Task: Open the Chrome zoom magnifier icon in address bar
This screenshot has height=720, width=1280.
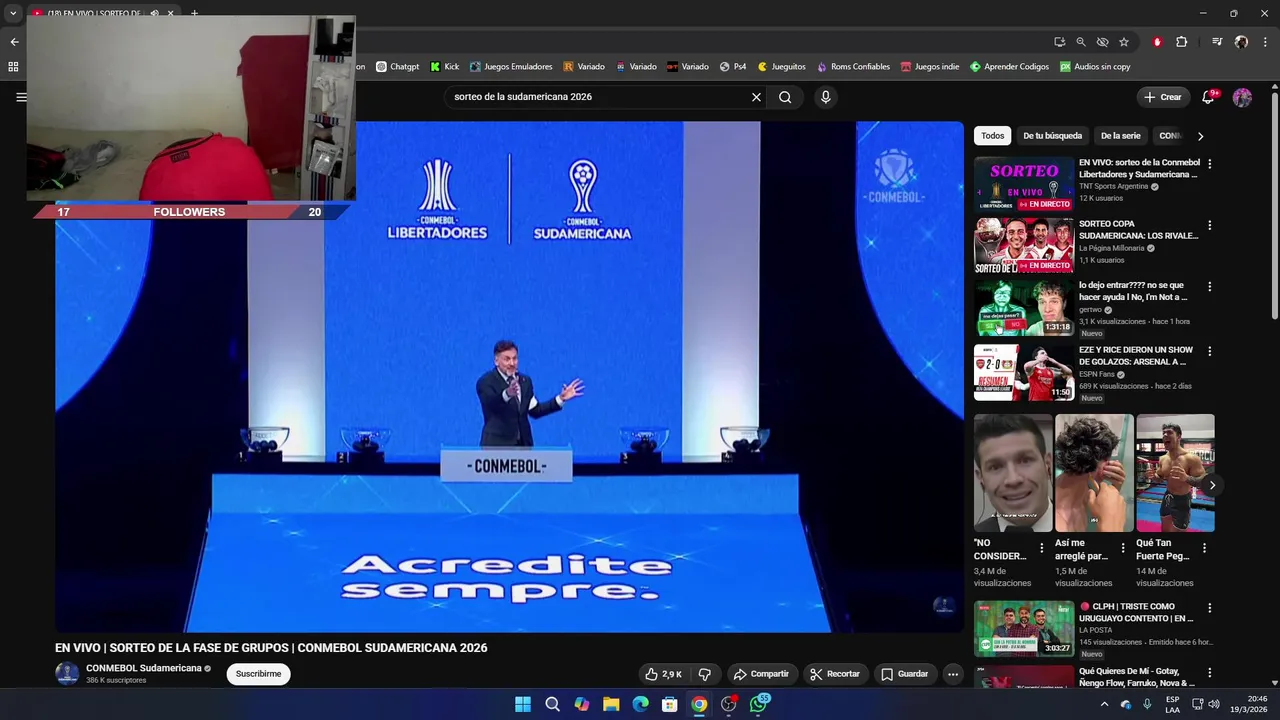Action: 1081,42
